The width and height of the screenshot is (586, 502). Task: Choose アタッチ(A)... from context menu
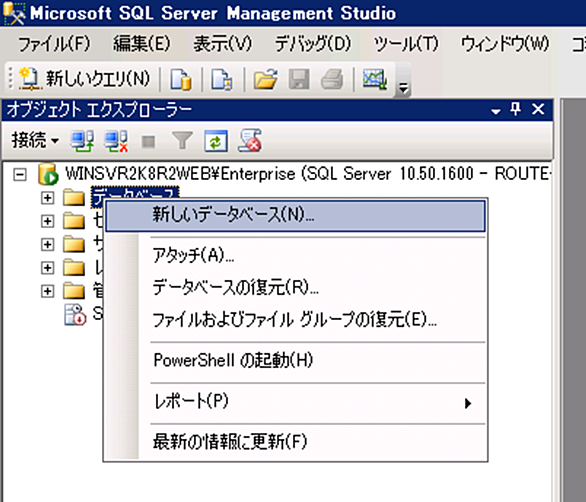295,256
